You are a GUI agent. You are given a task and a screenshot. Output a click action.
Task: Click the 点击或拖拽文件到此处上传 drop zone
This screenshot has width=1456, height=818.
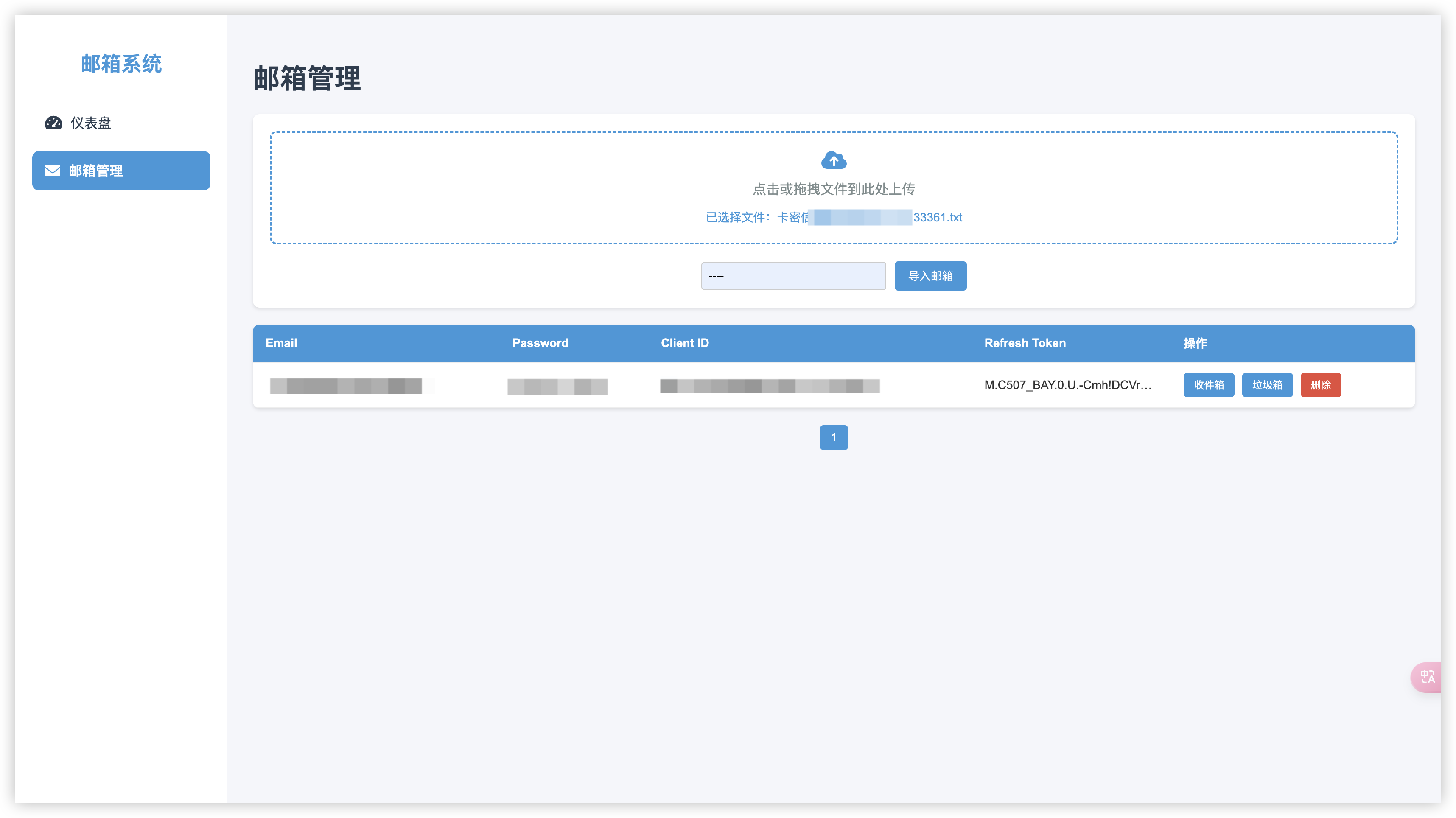click(x=833, y=189)
